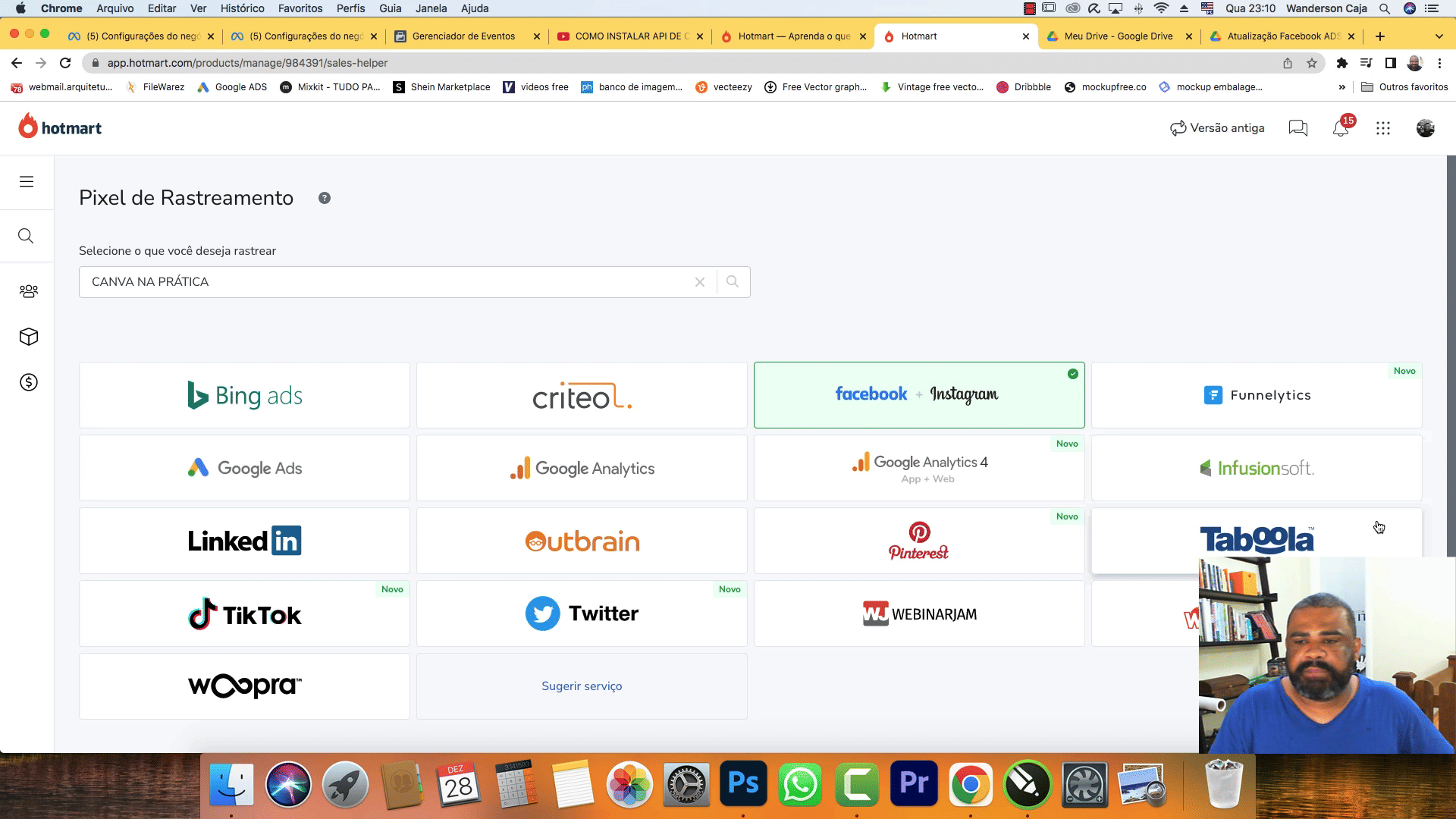Open the notifications bell with 15 badge
The height and width of the screenshot is (819, 1456).
pos(1341,128)
